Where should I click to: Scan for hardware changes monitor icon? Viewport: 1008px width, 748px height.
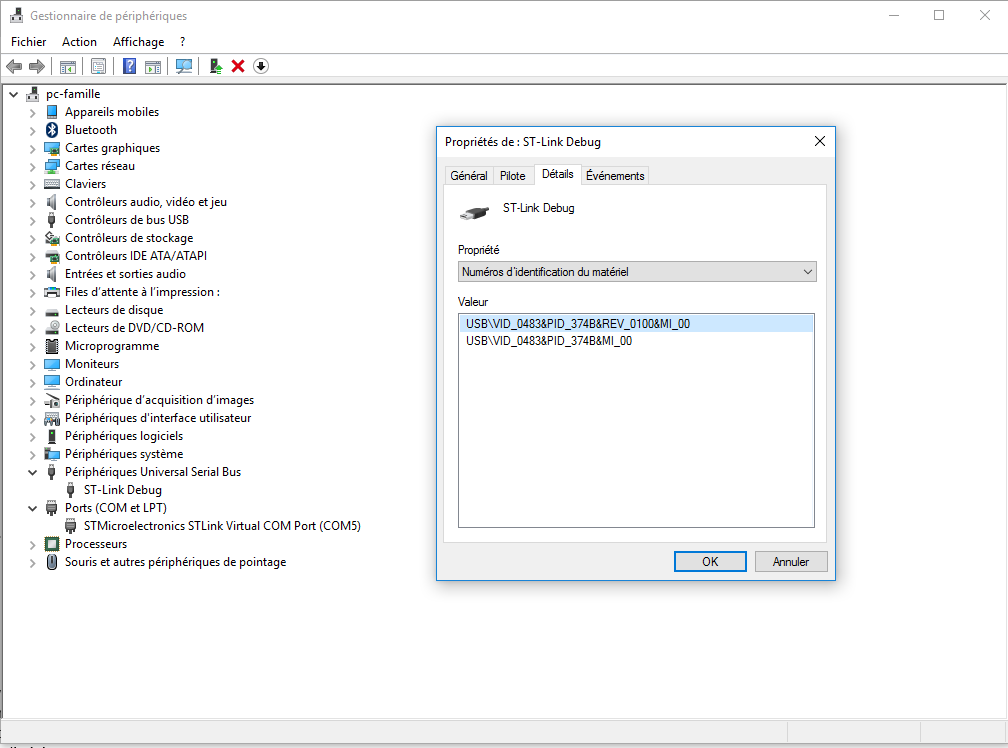(x=184, y=66)
